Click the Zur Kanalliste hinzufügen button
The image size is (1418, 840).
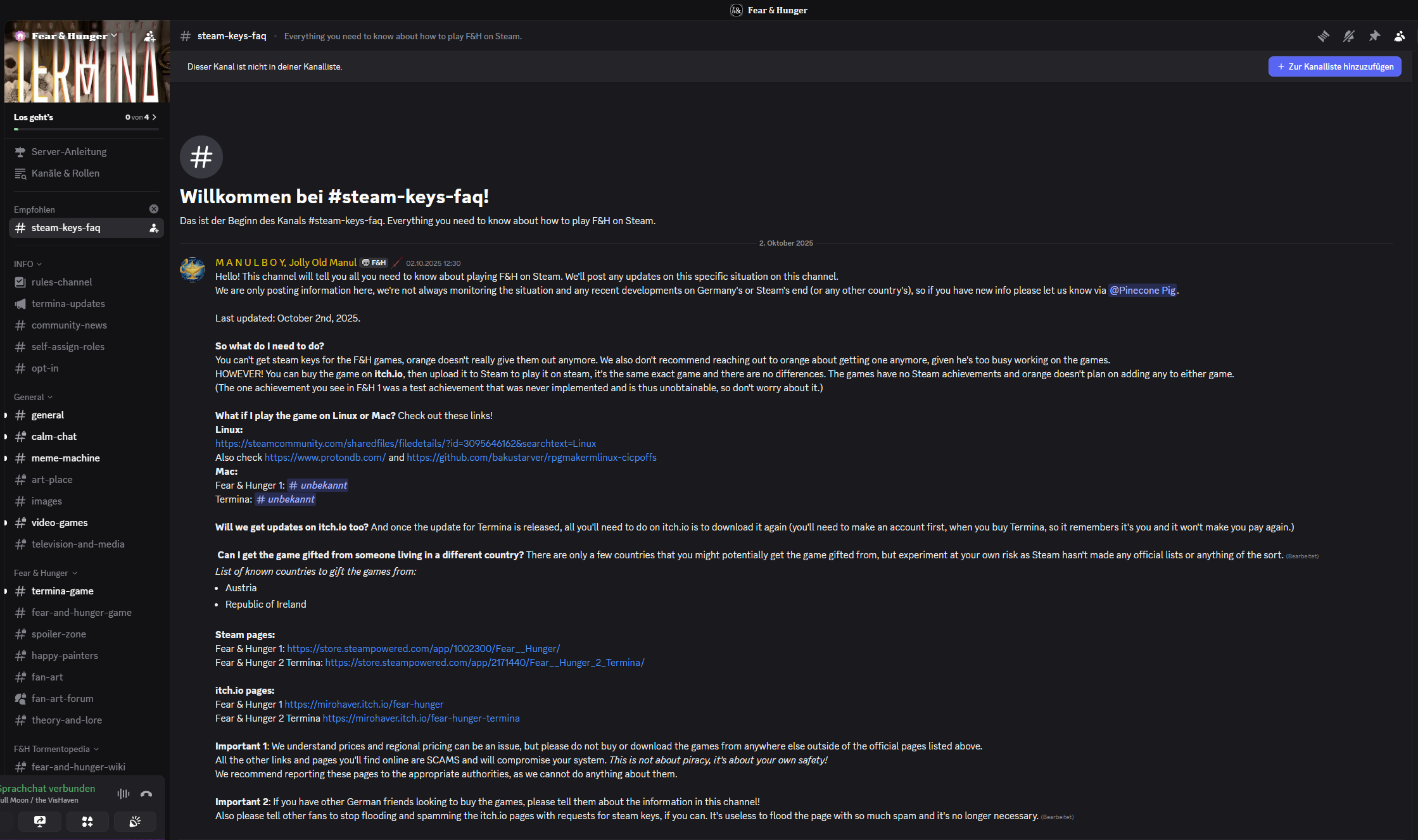[1334, 66]
